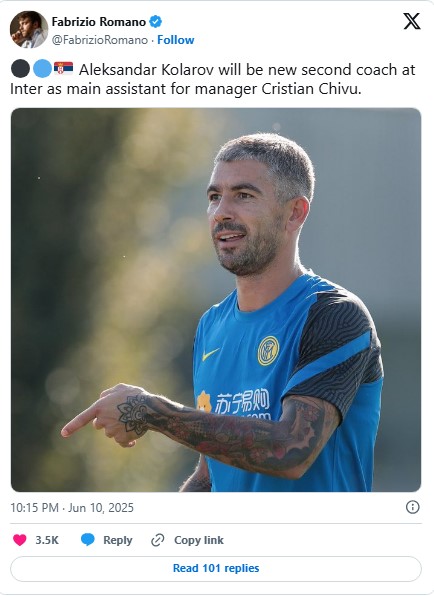Image resolution: width=434 pixels, height=596 pixels.
Task: Click the Serbian flag emoji
Action: coord(63,68)
